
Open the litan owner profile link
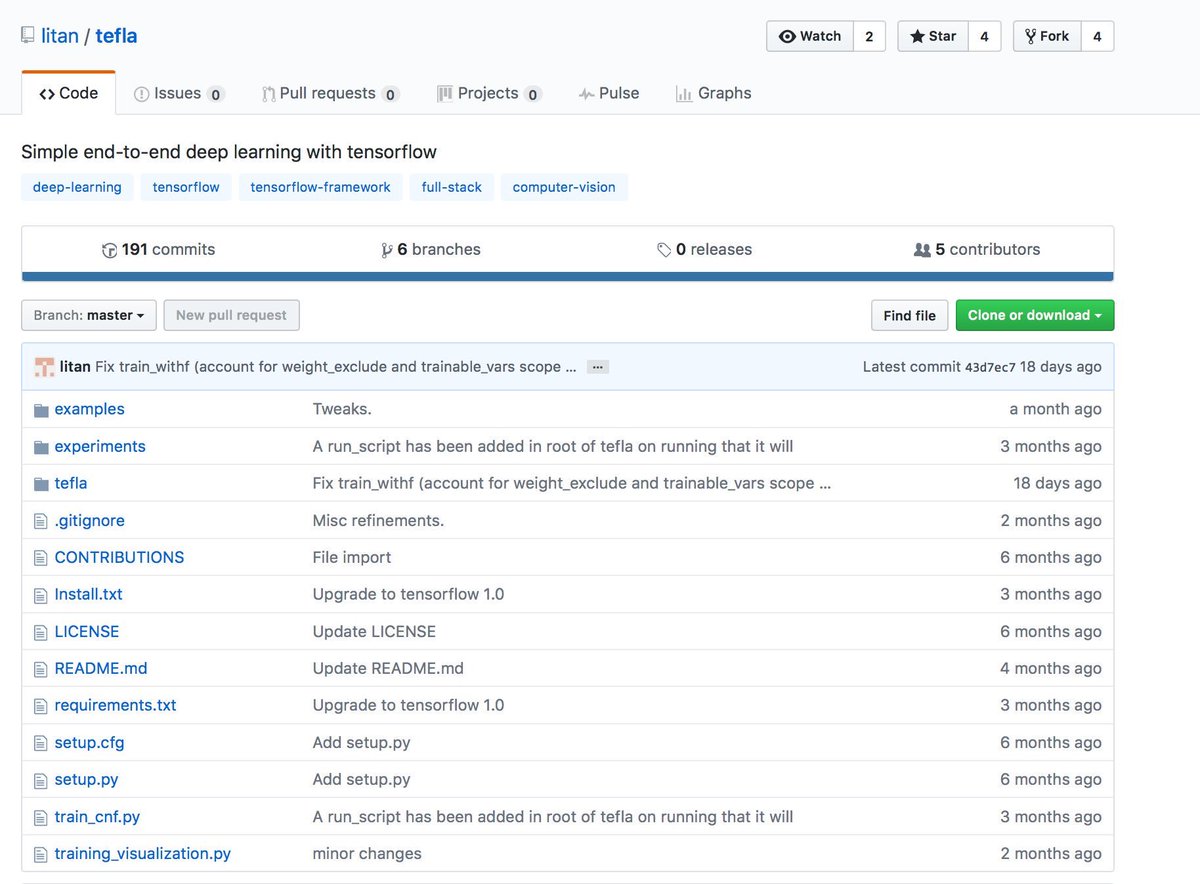point(59,36)
